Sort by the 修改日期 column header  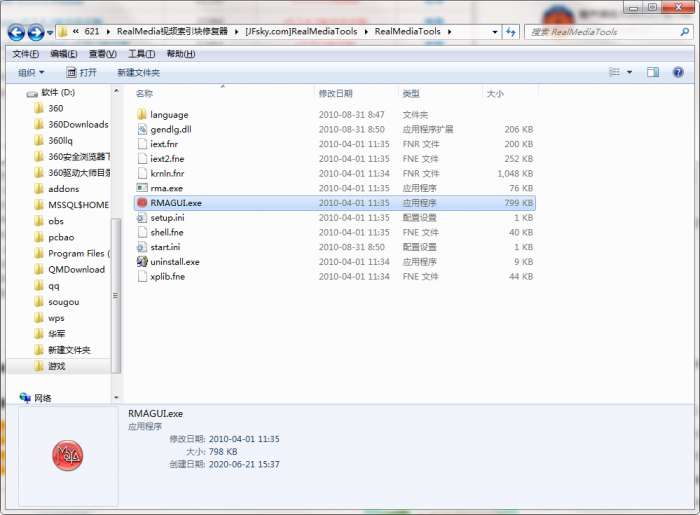pos(336,93)
